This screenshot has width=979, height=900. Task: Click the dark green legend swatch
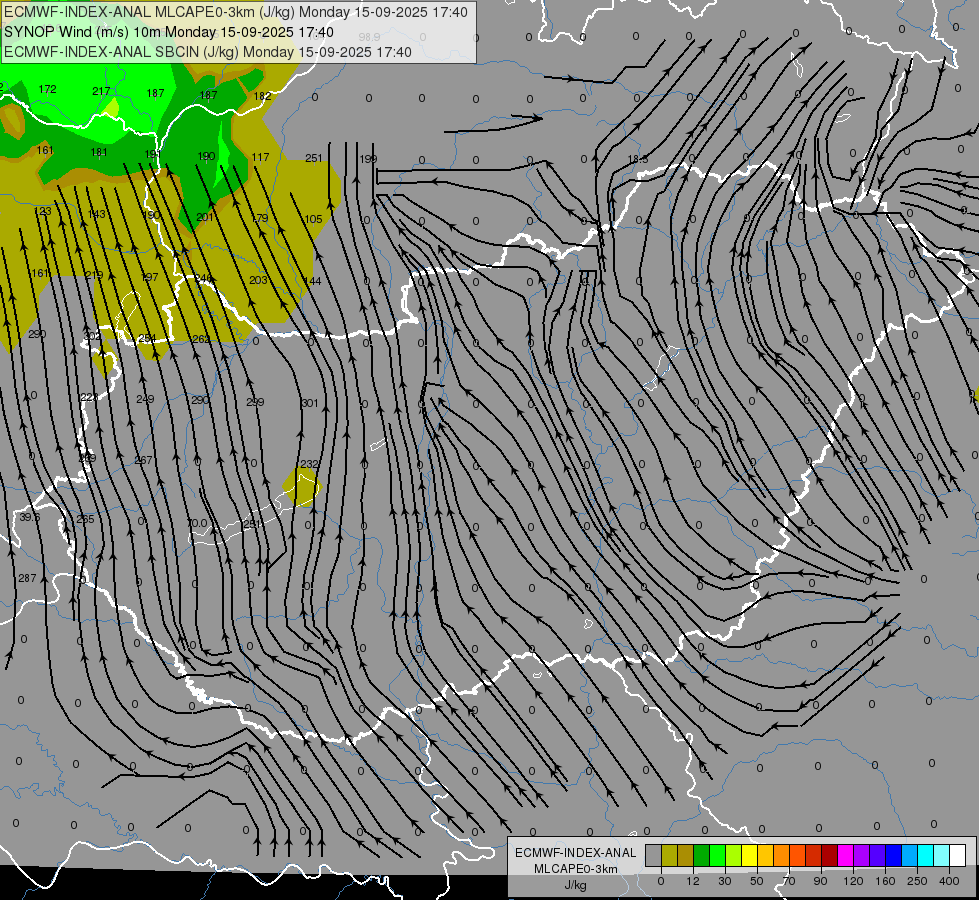tap(702, 856)
